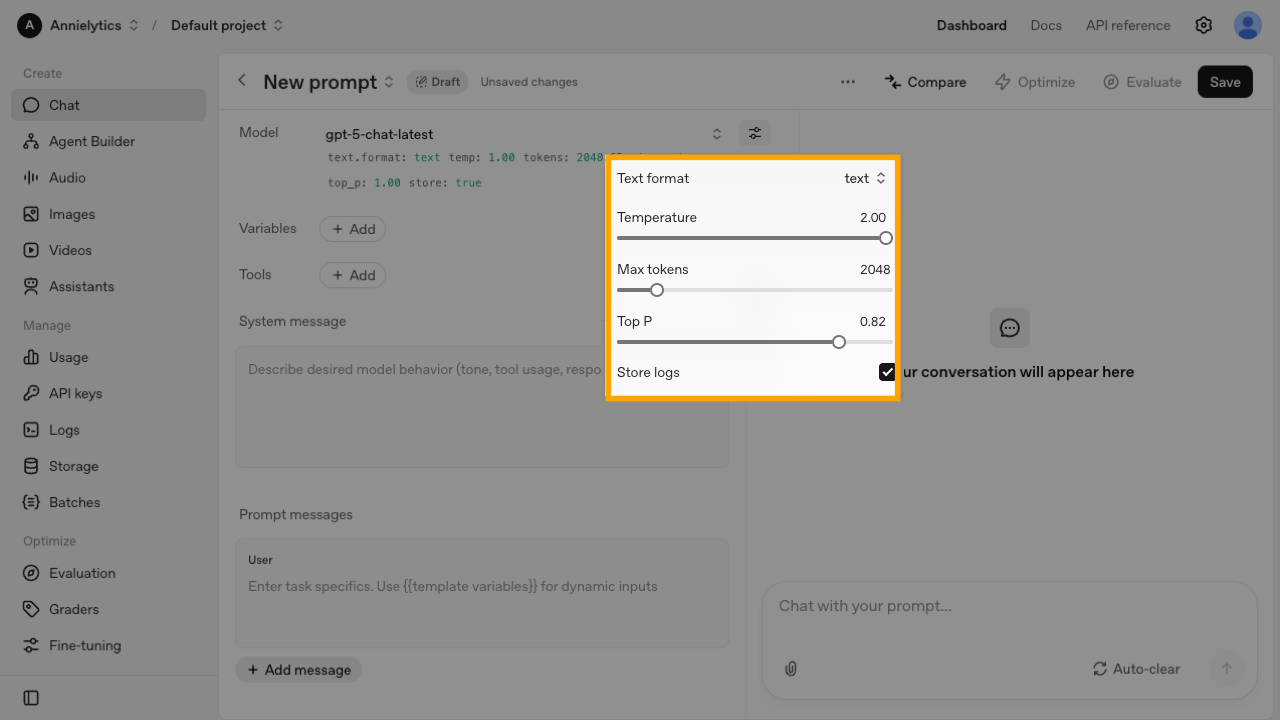Open the user profile avatar
The image size is (1280, 720).
[x=1247, y=25]
